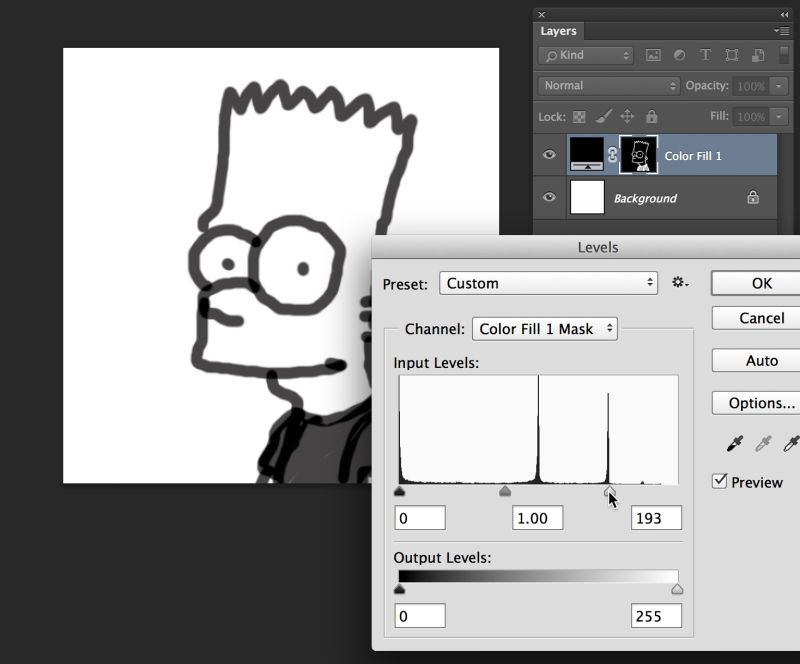Select the black point eyedropper
This screenshot has width=800, height=664.
point(735,444)
